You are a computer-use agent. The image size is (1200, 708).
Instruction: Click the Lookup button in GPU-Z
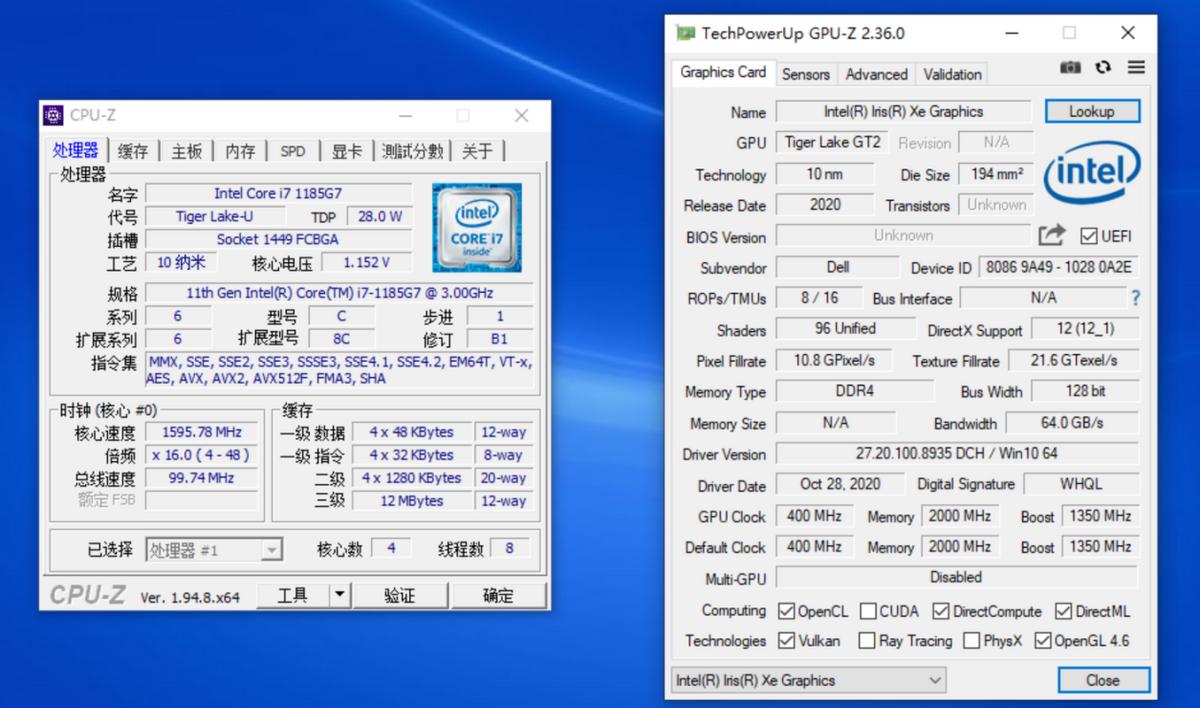click(1092, 111)
